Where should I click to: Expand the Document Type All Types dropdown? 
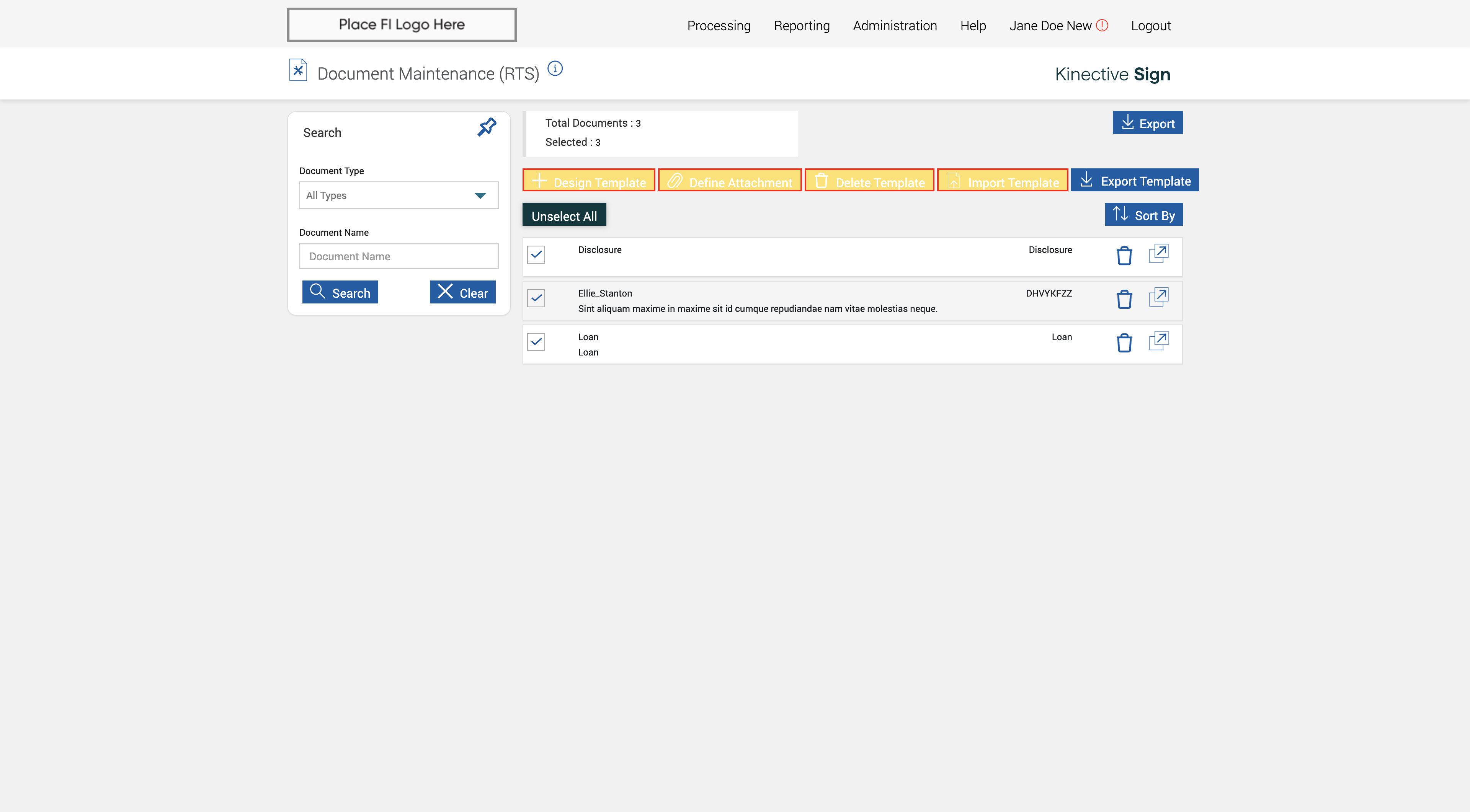[x=398, y=195]
